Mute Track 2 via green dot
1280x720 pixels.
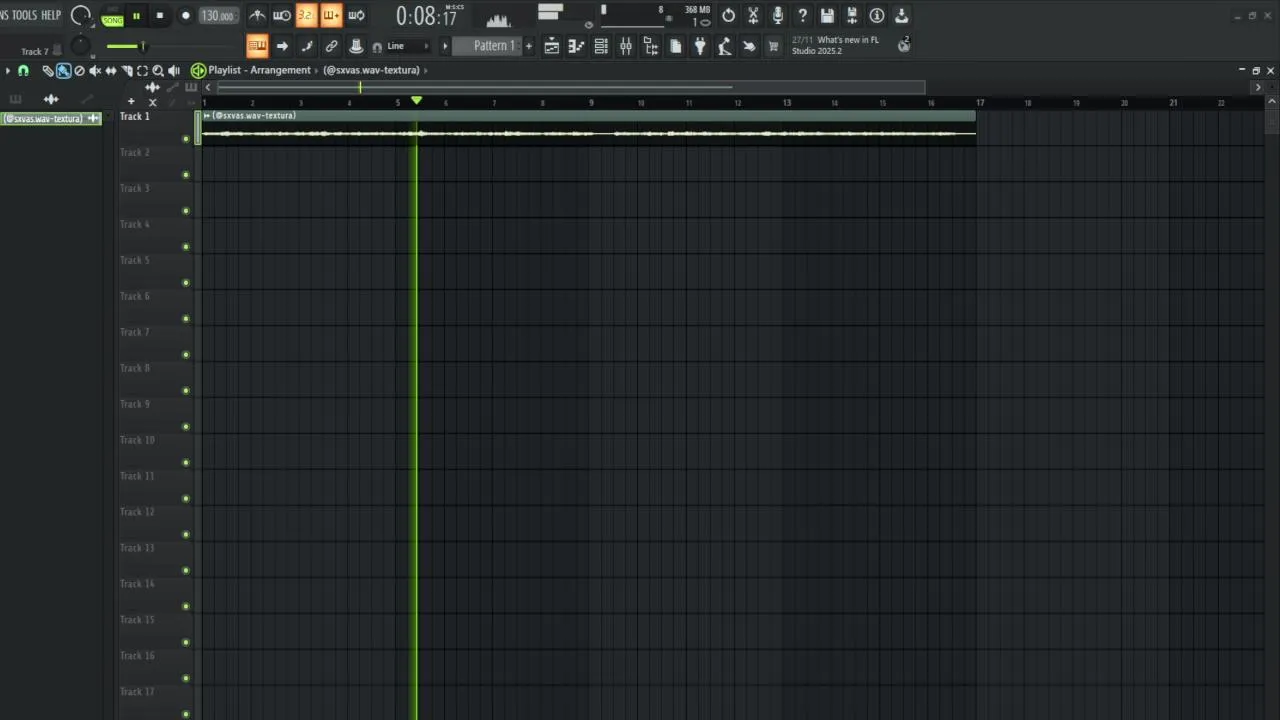[186, 175]
